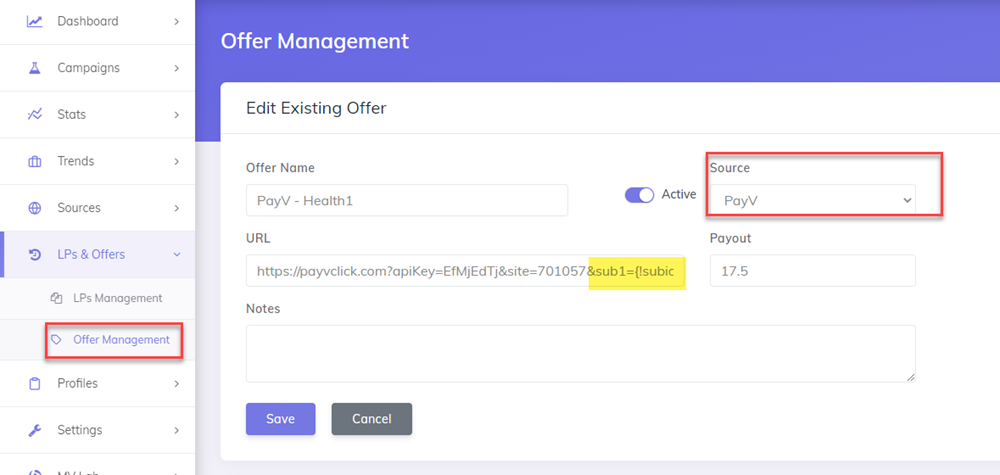
Task: Go to LPs Management submenu
Action: pos(98,298)
